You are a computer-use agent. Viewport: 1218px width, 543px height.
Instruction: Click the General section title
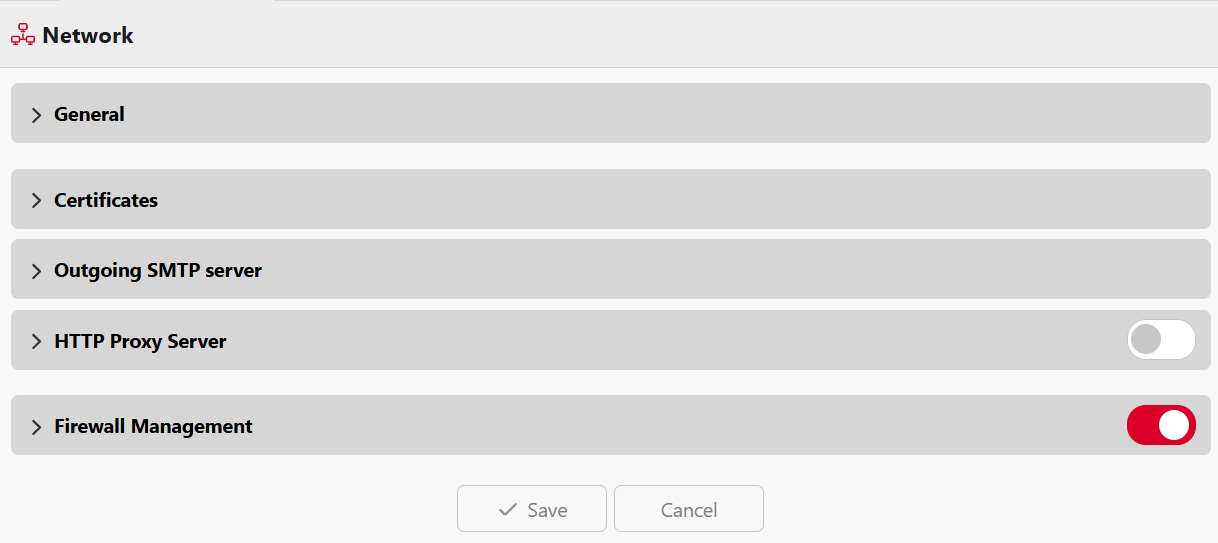[89, 114]
